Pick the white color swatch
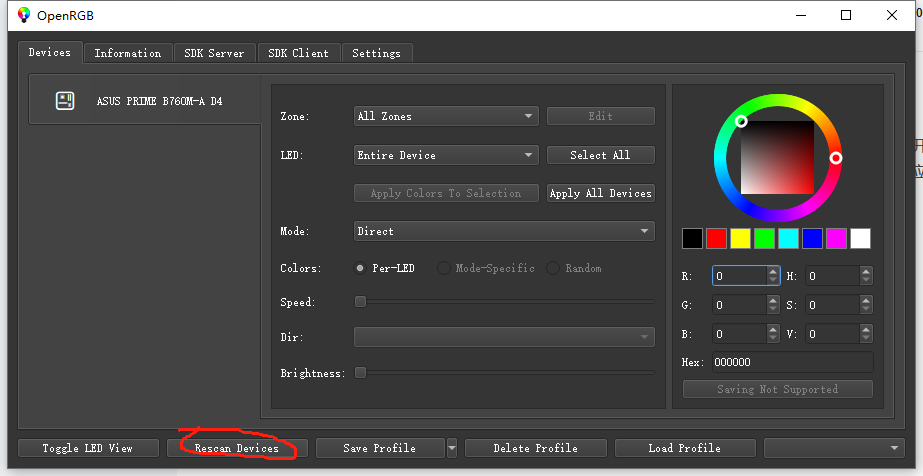923x476 pixels. (x=861, y=238)
